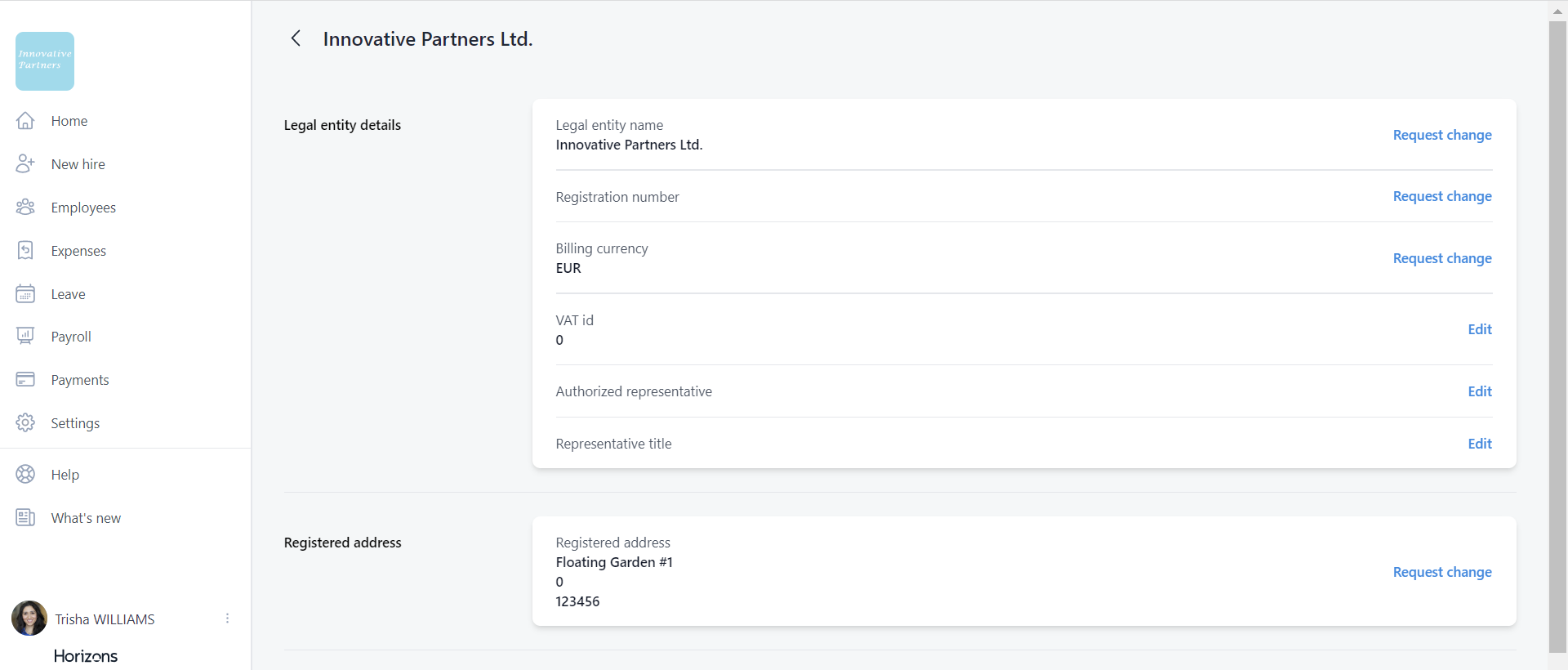Viewport: 1568px width, 670px height.
Task: Open What's new newspaper icon
Action: point(25,518)
